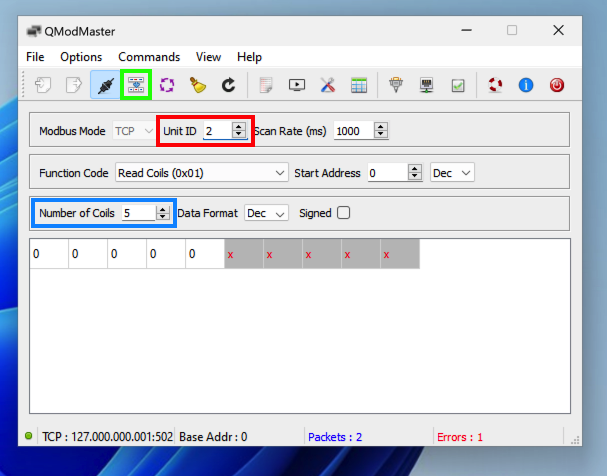The width and height of the screenshot is (607, 476).
Task: Click the Unit ID value field
Action: pos(218,131)
